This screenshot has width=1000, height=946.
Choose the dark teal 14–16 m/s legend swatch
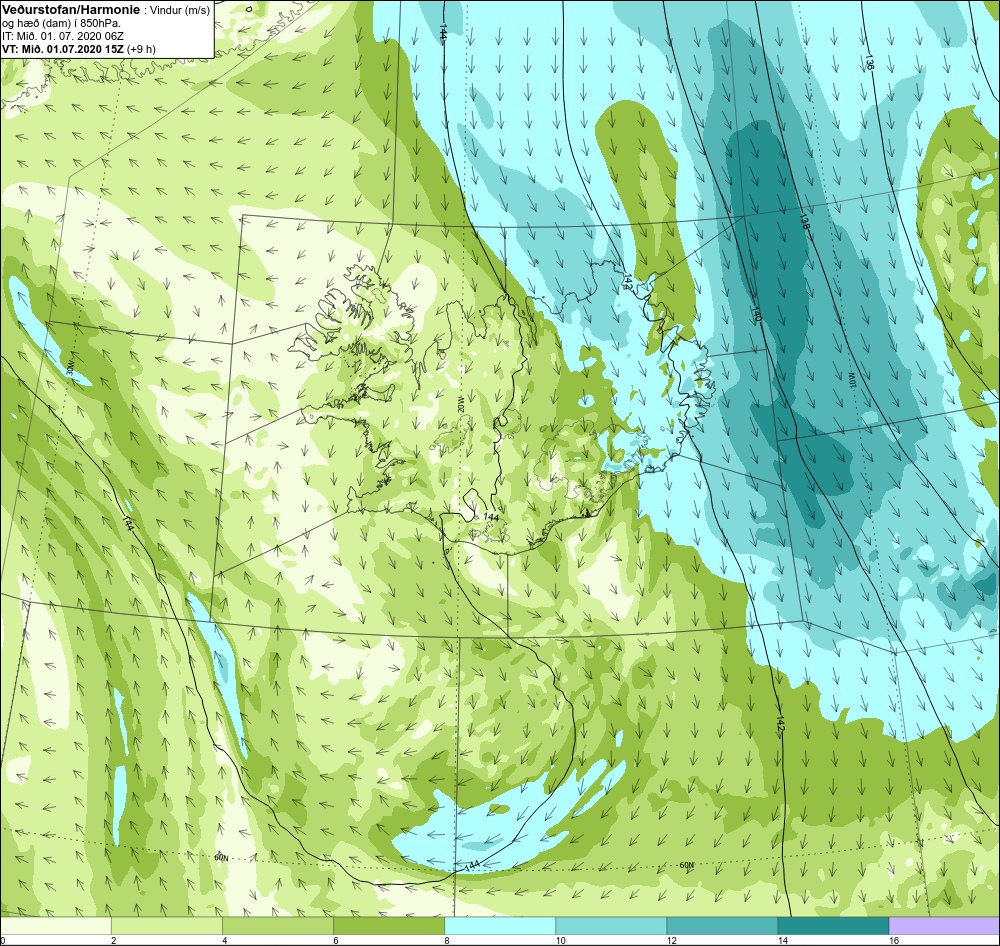[x=833, y=926]
